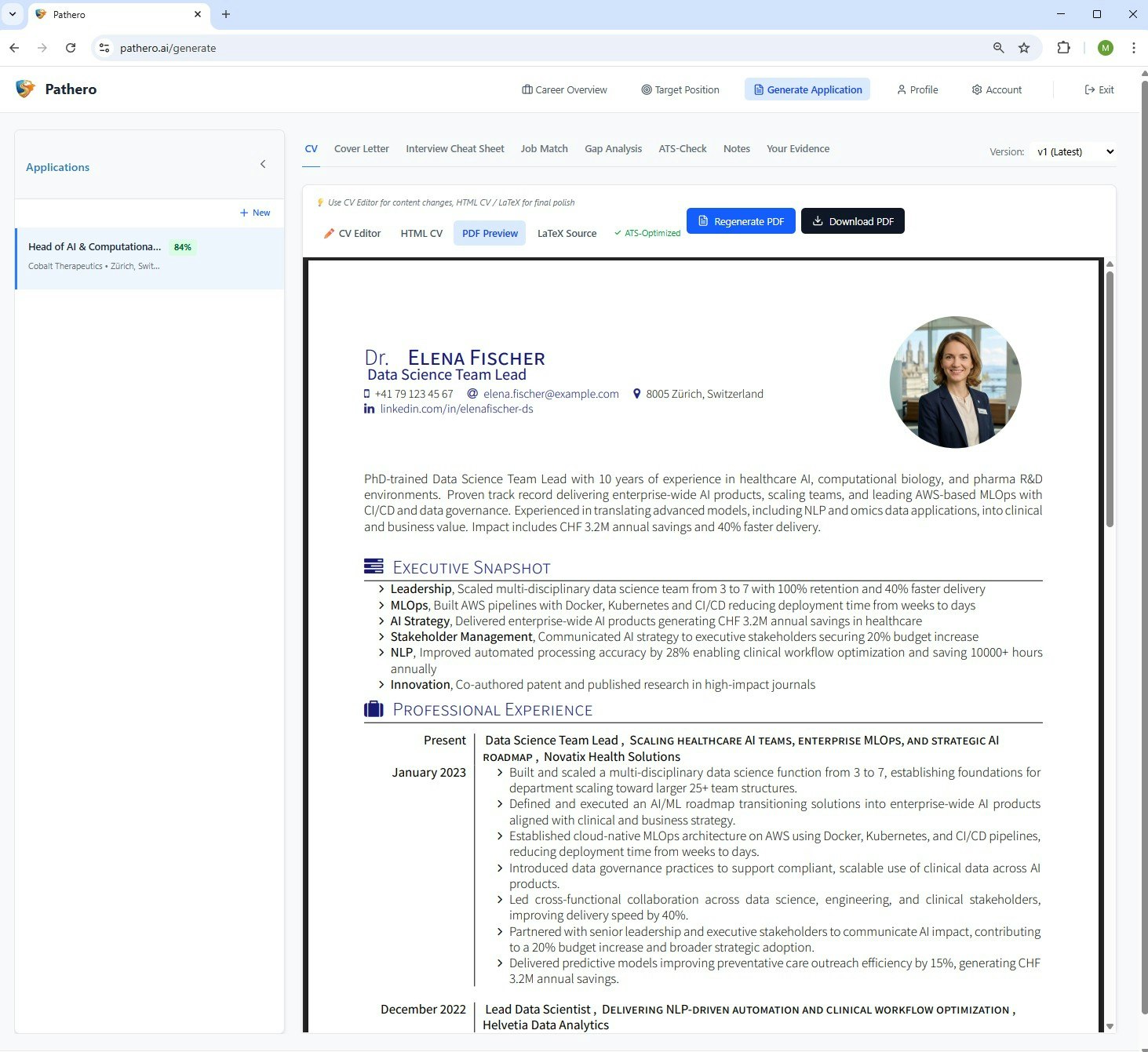
Task: Open the tab search dropdown arrow
Action: tap(13, 14)
